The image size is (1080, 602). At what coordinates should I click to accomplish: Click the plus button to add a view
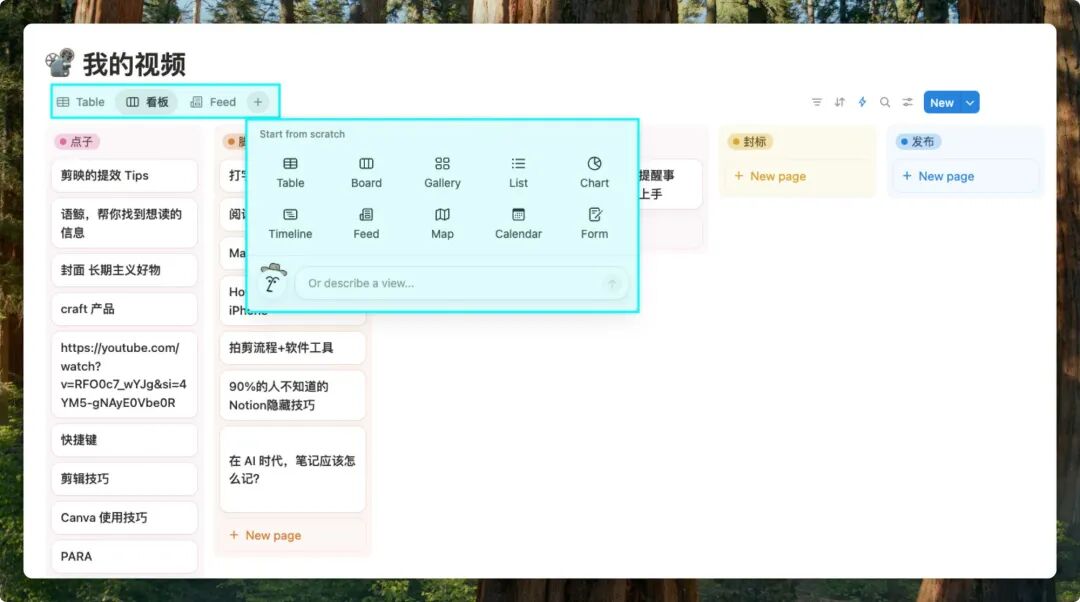(258, 102)
